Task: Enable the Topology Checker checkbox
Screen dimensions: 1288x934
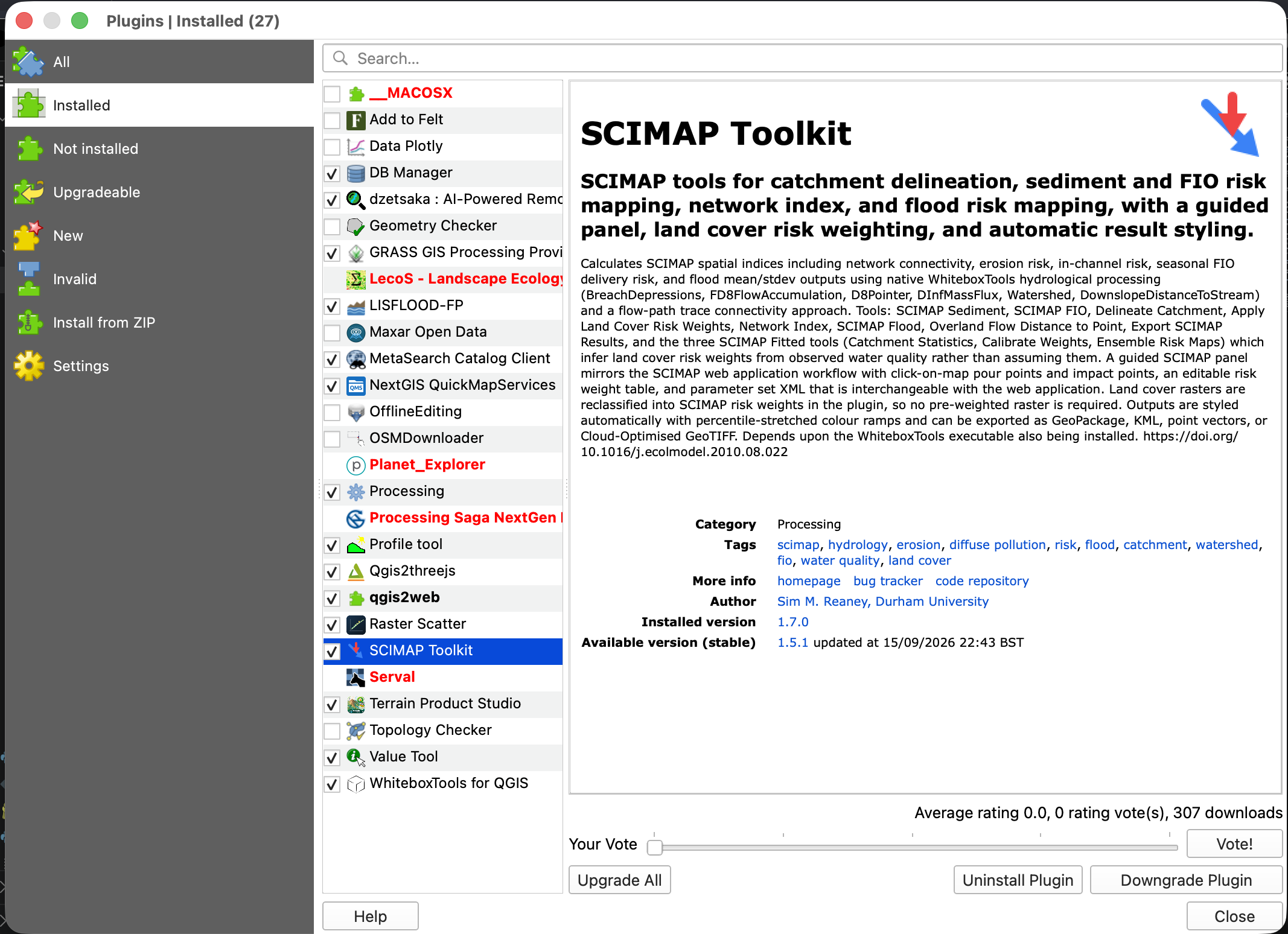Action: 332,731
